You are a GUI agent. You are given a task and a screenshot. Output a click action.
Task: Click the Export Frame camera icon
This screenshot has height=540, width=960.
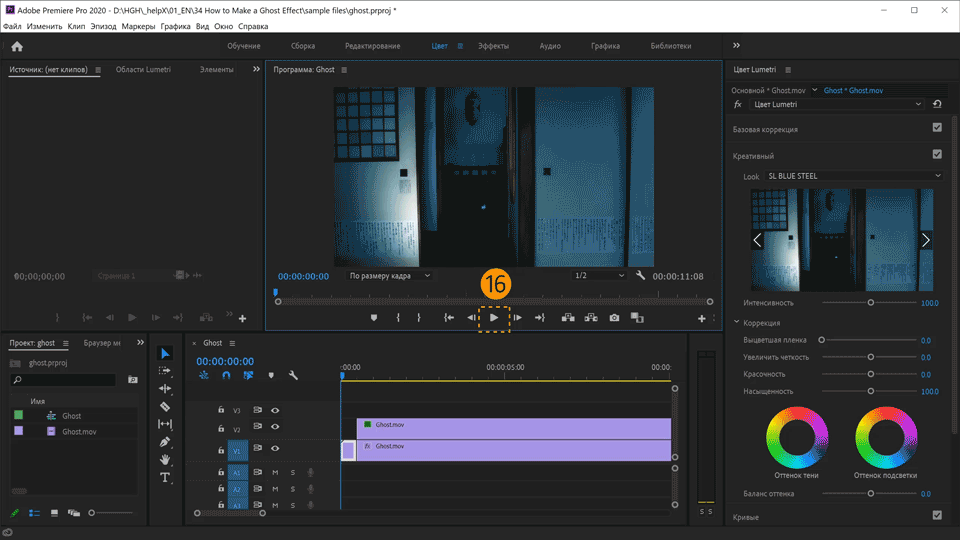pyautogui.click(x=614, y=318)
